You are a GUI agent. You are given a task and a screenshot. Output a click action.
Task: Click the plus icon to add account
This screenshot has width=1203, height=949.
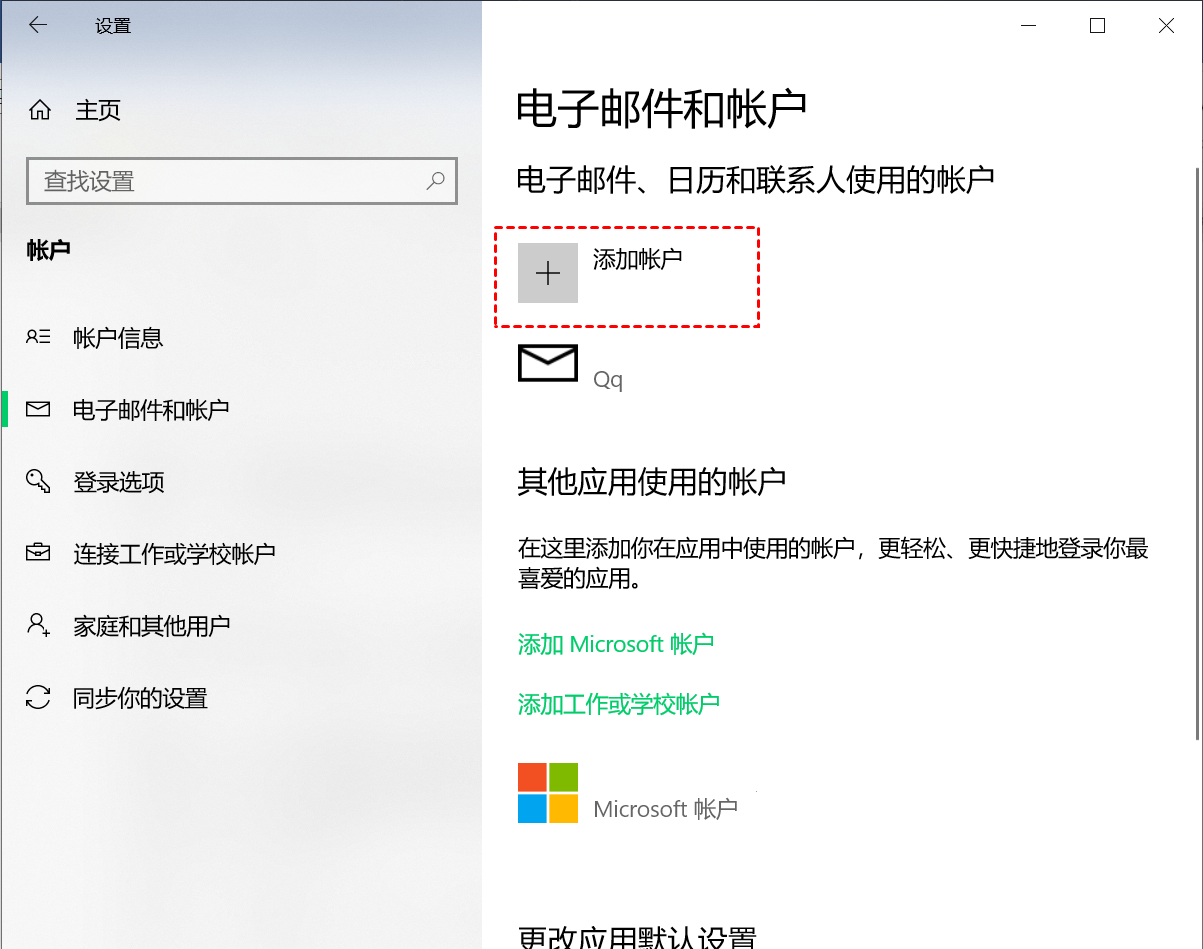point(548,273)
